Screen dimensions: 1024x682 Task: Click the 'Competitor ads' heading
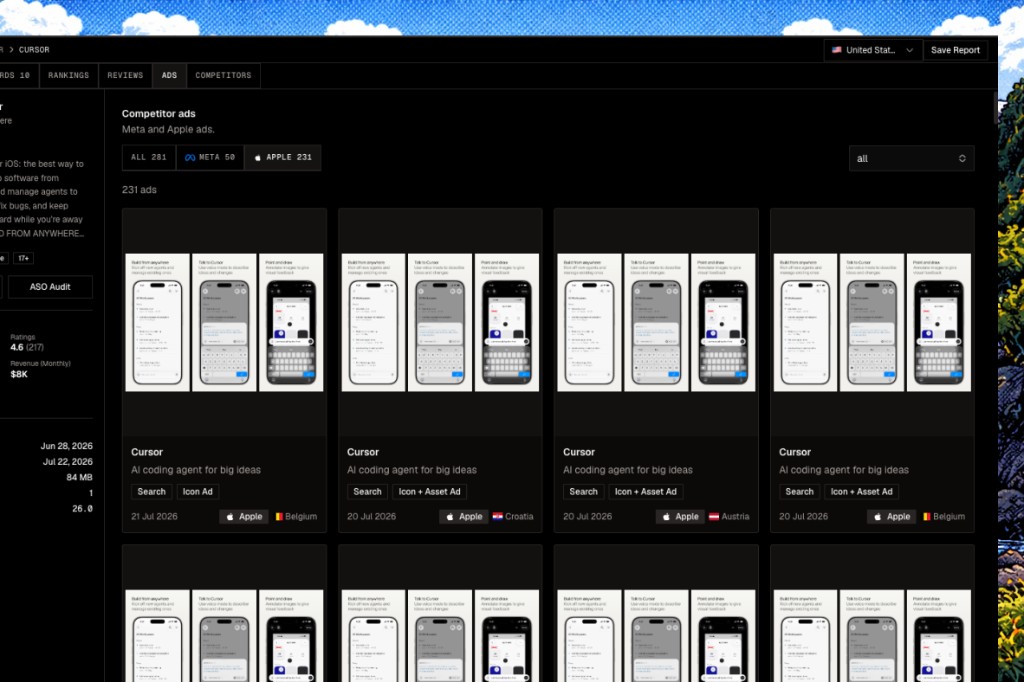tap(159, 114)
